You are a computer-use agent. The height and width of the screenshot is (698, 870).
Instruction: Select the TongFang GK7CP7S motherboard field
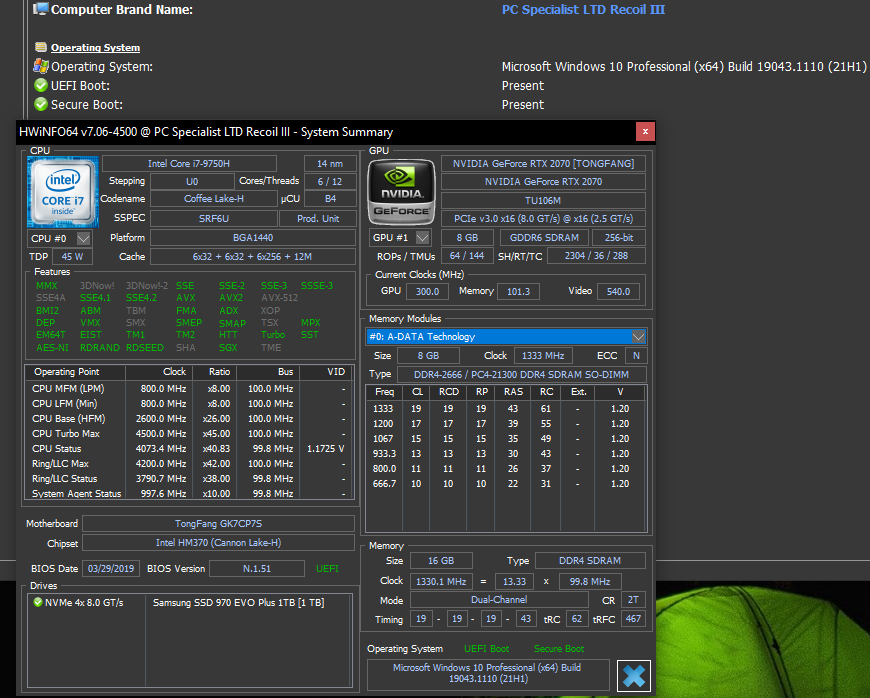click(x=219, y=524)
